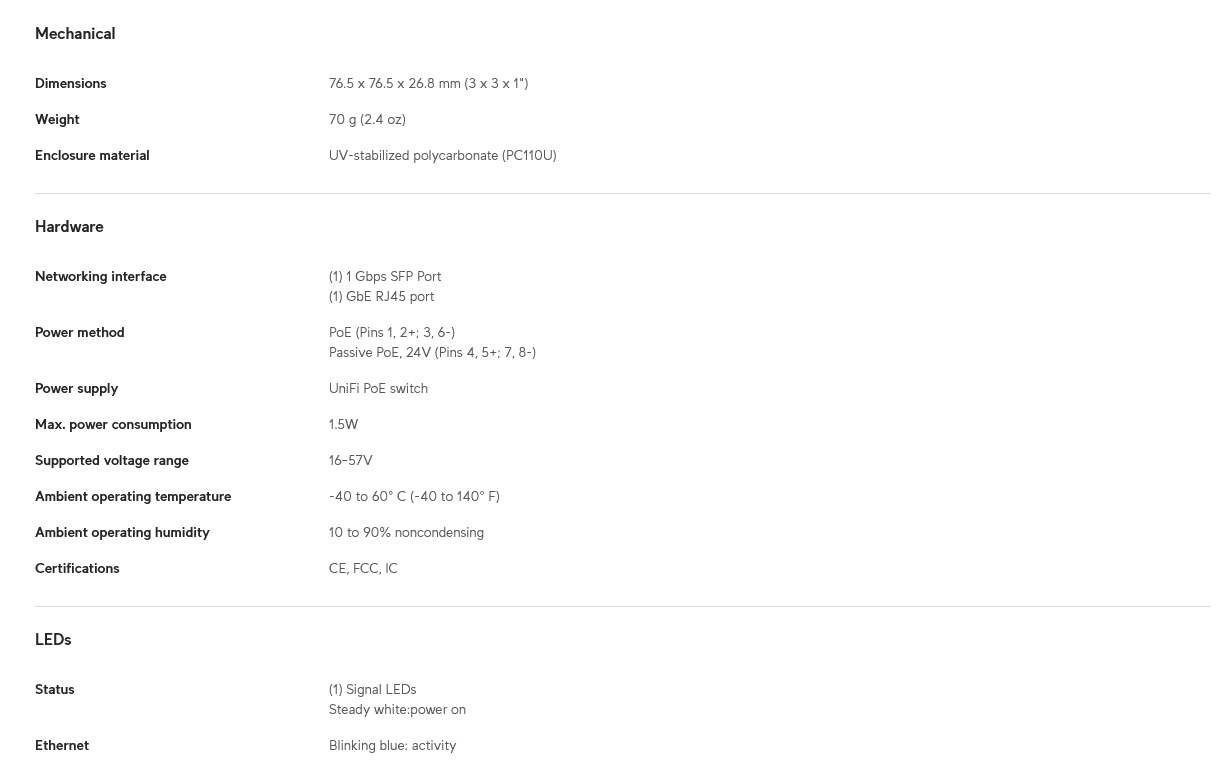1229x782 pixels.
Task: Click the Hardware section heading
Action: [x=69, y=227]
